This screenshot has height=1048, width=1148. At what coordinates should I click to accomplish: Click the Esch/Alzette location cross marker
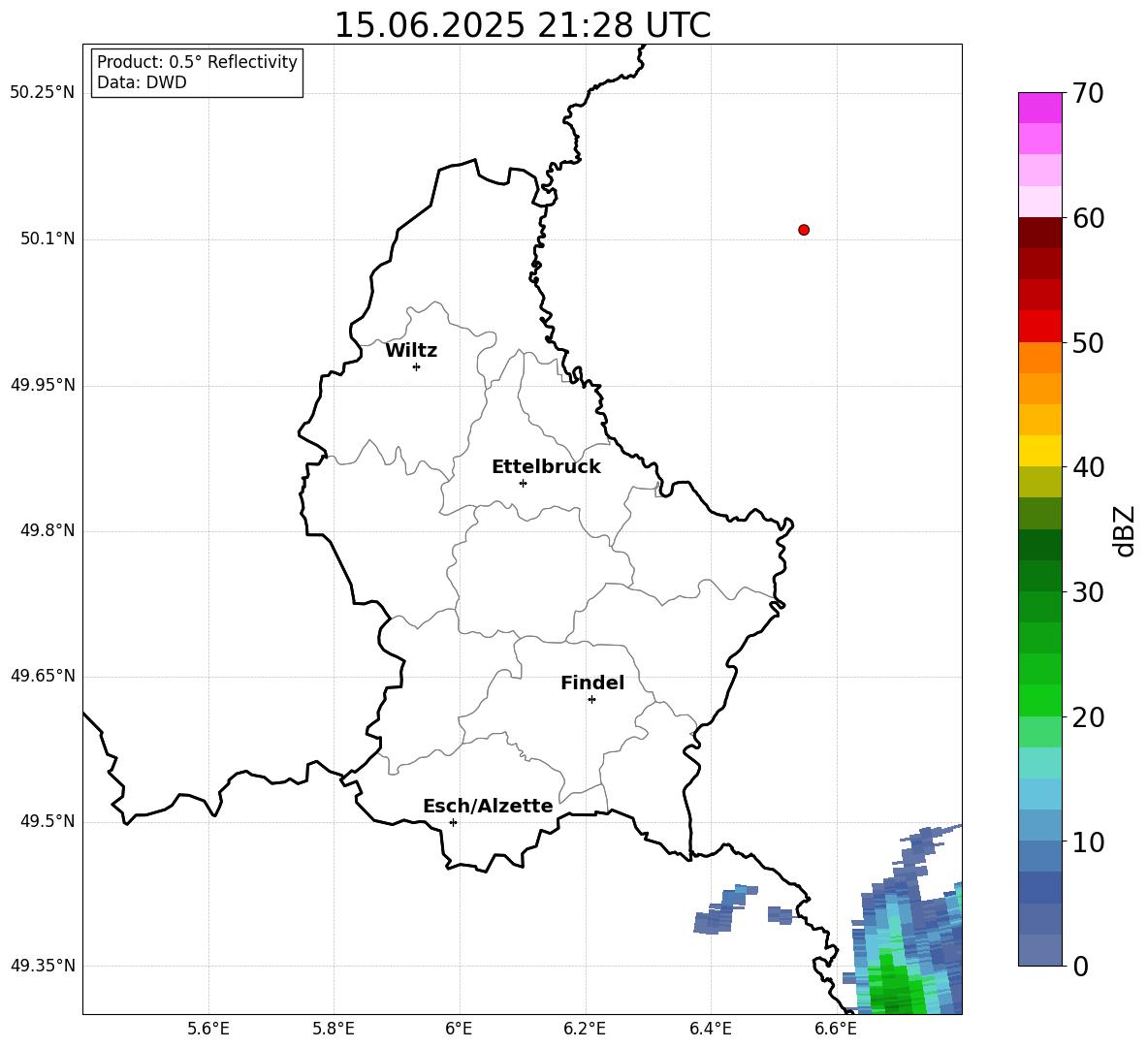[453, 822]
